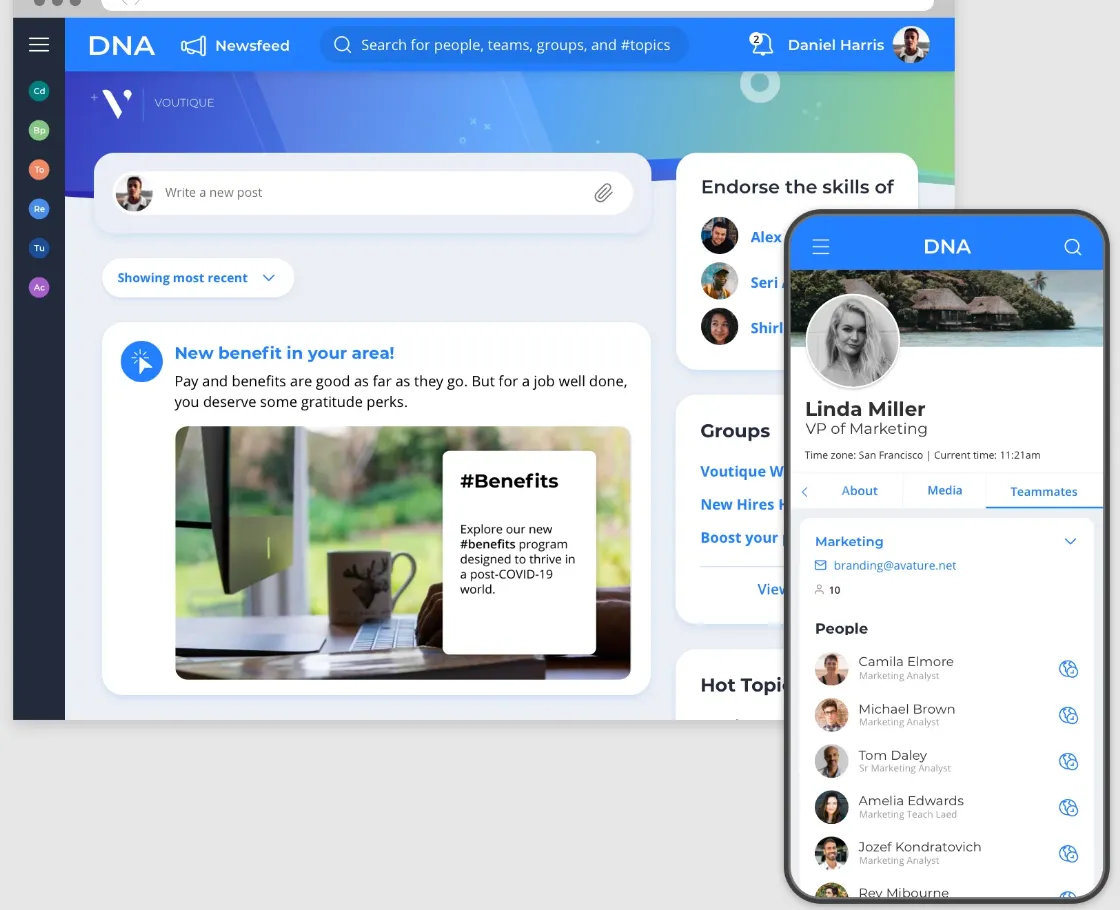Open Shirl in endorse skills list
Viewport: 1120px width, 910px height.
coord(766,328)
